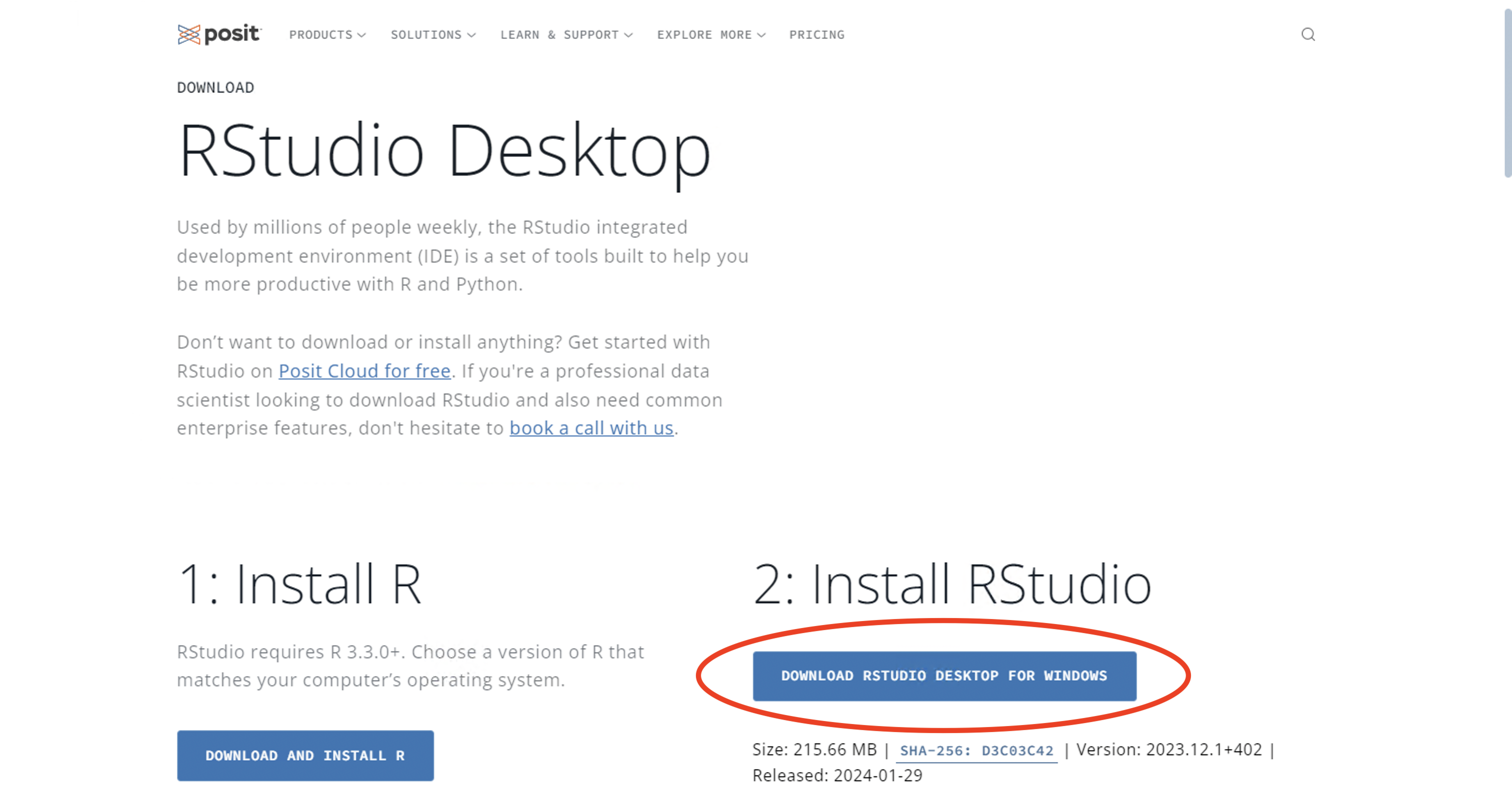Click the '2: Install RStudio' heading
The width and height of the screenshot is (1512, 785).
[952, 583]
